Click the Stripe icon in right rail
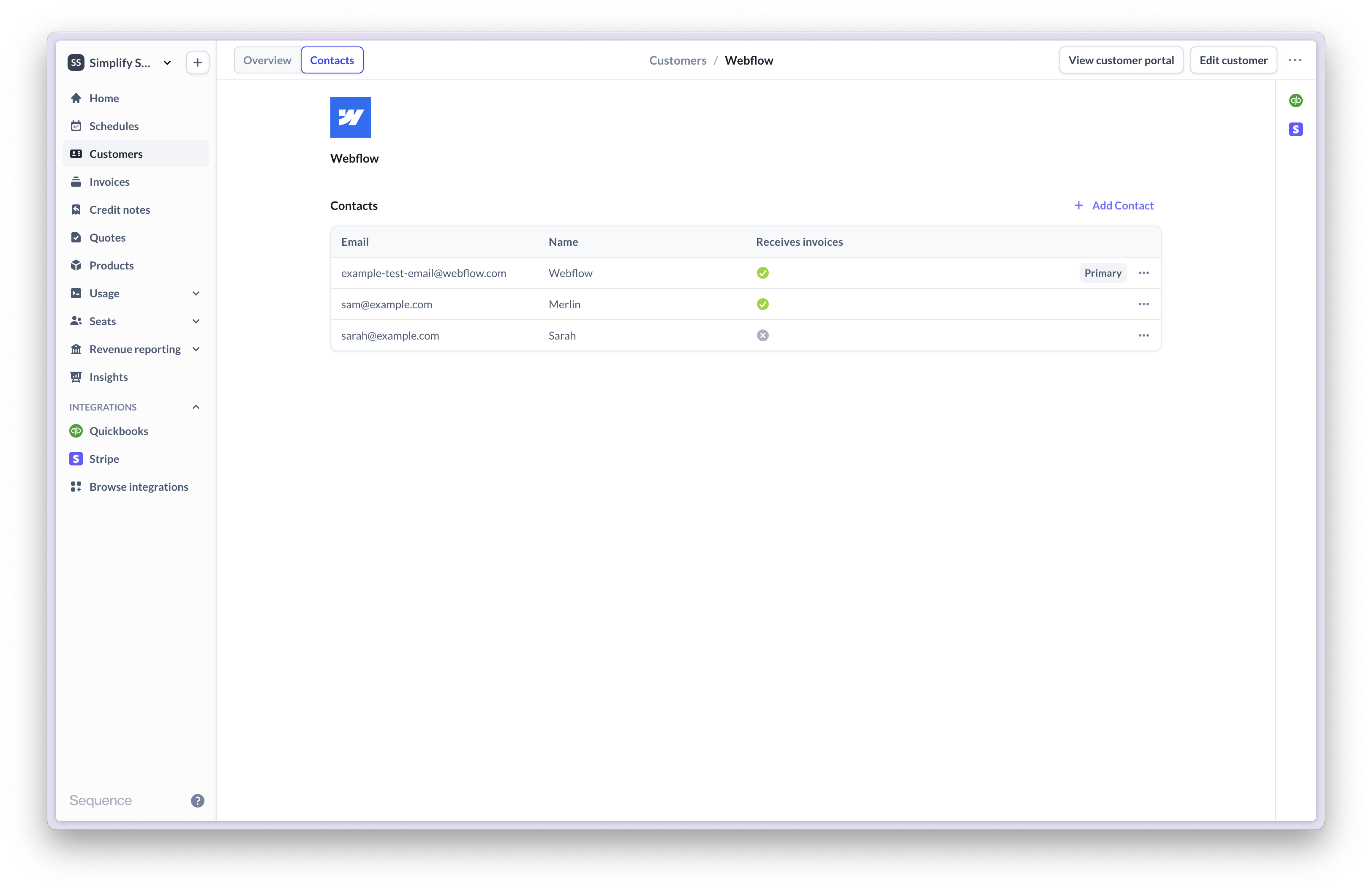The image size is (1372, 892). [1296, 130]
